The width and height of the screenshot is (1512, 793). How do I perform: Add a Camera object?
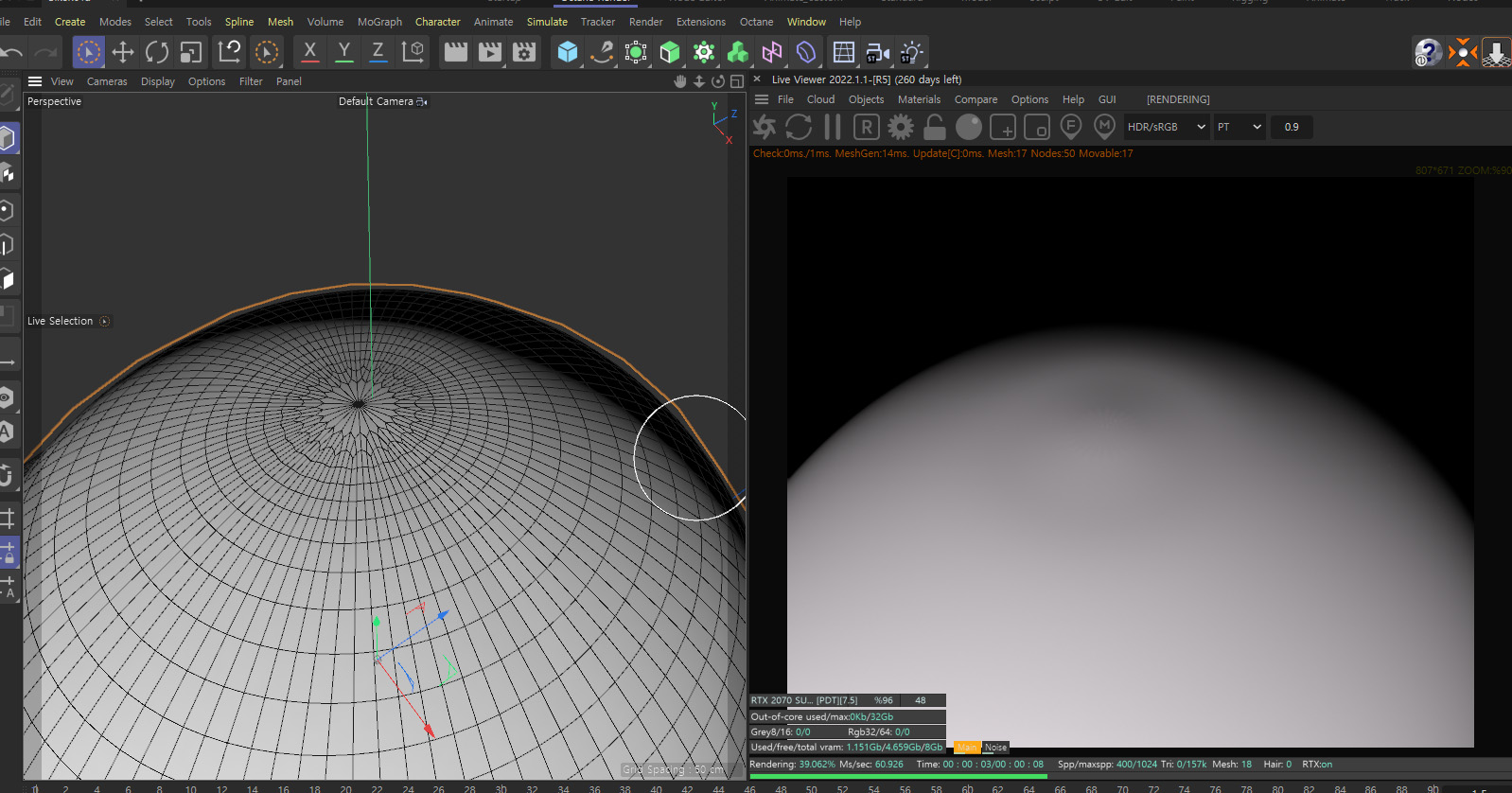(x=878, y=52)
